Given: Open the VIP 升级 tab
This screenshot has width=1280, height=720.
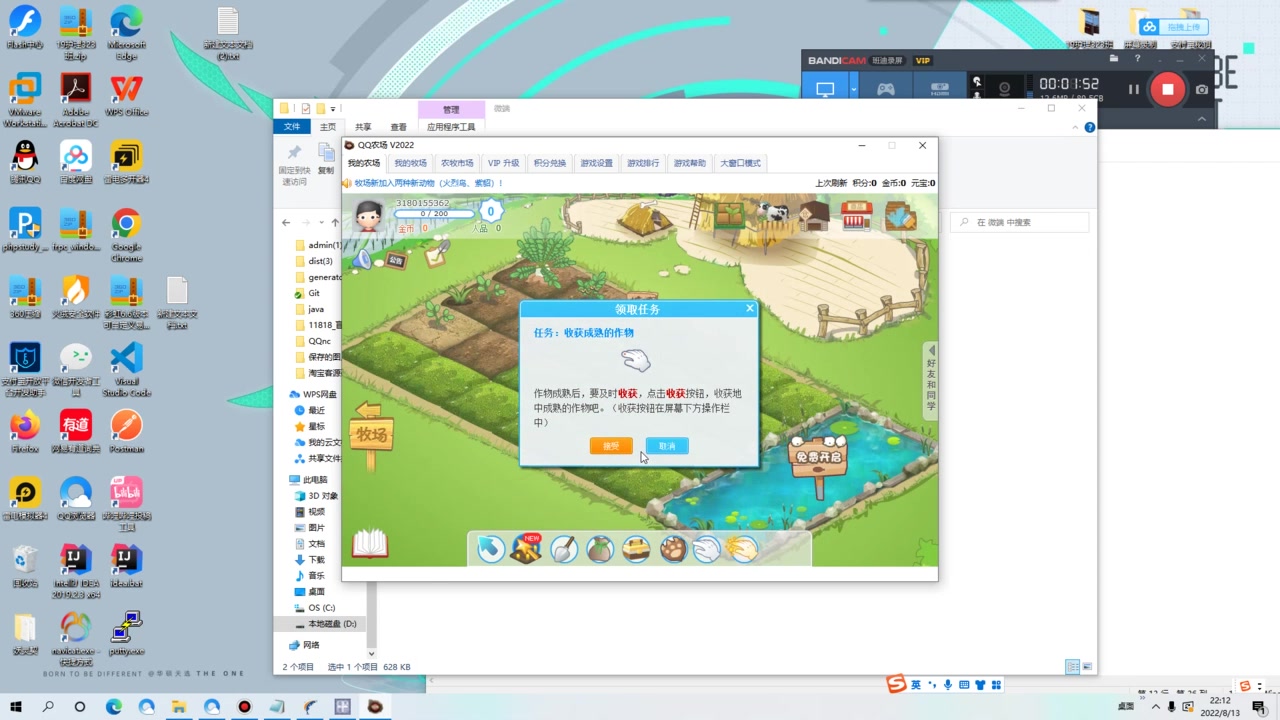Looking at the screenshot, I should 503,163.
